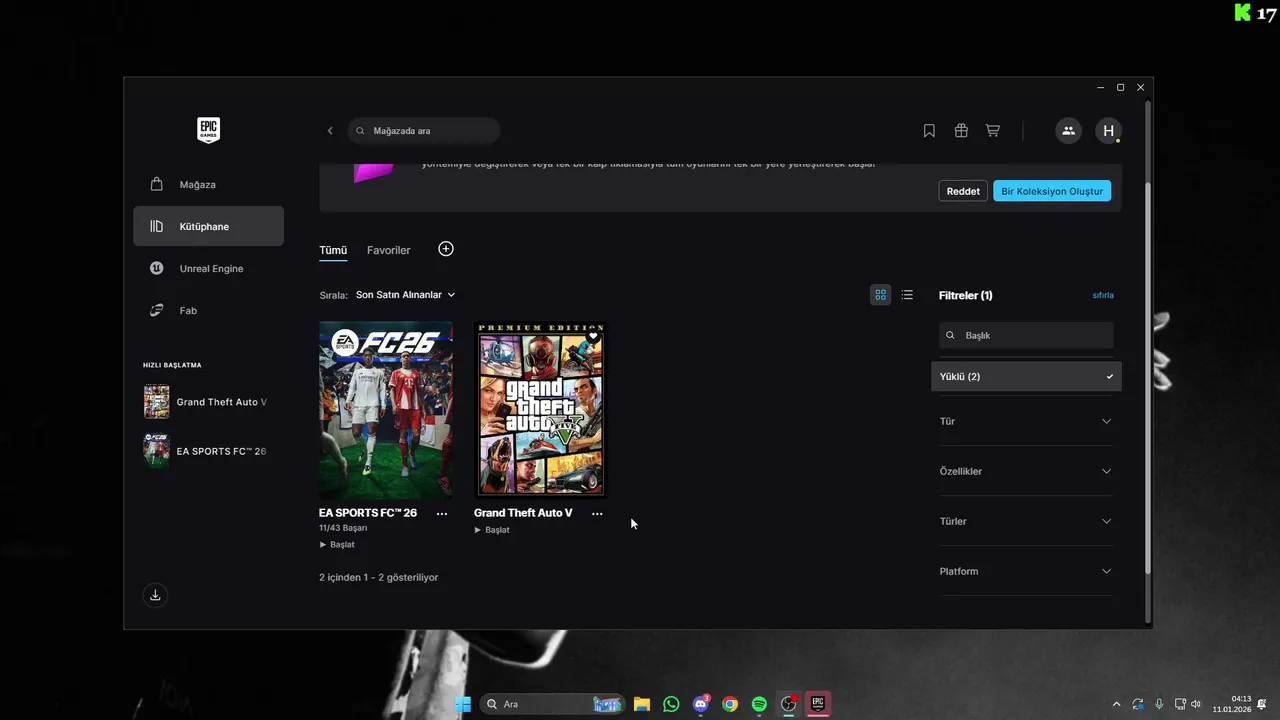Open Discord from the taskbar

point(701,704)
